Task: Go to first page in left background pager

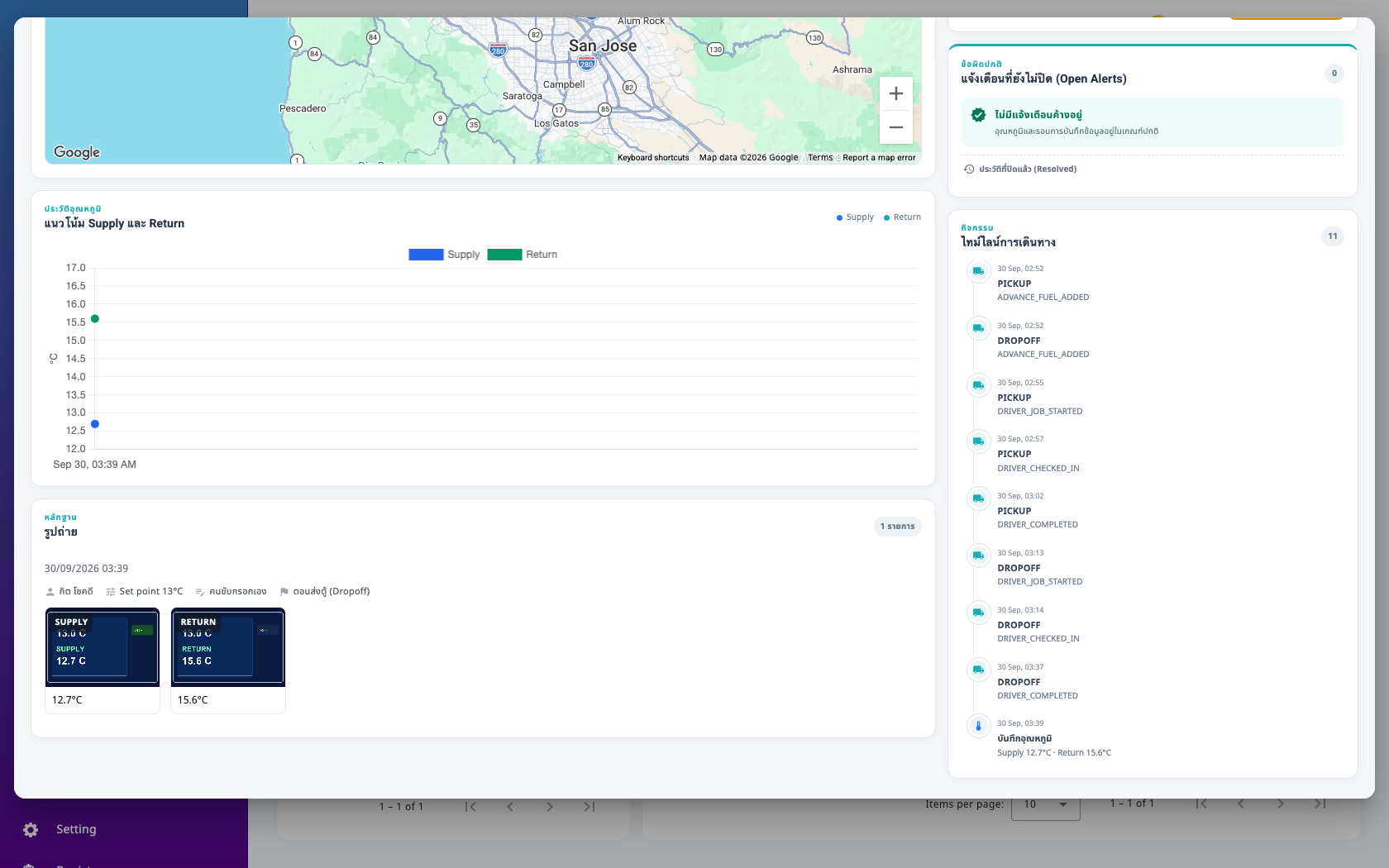Action: pos(470,807)
